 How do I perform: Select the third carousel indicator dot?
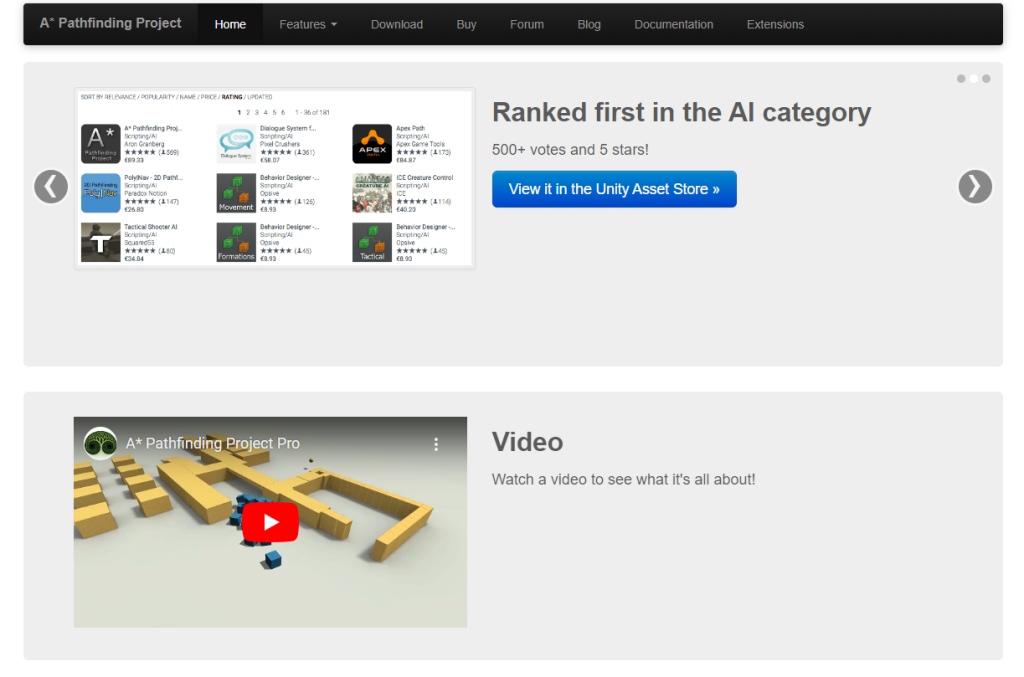tap(986, 78)
